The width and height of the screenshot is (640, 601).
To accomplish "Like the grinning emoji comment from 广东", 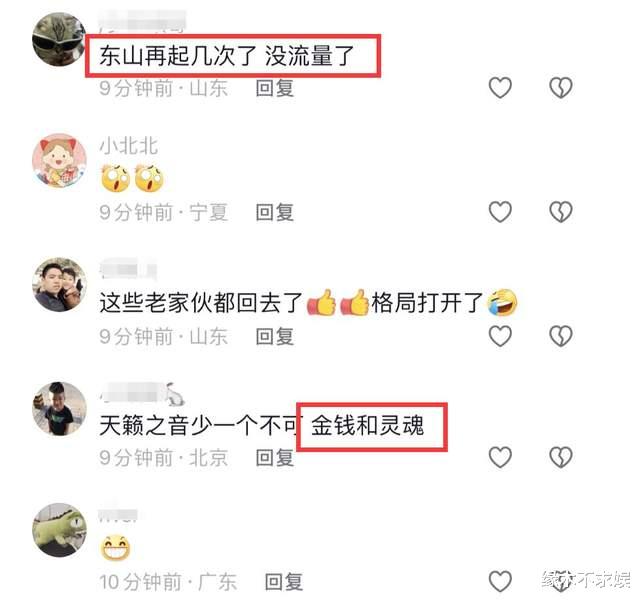I will [500, 581].
